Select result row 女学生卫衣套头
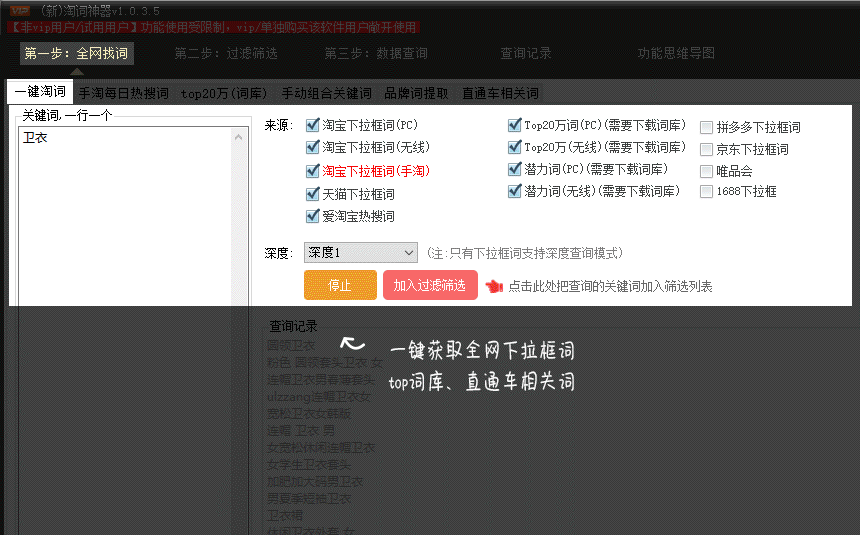Screen dimensions: 860x535 coord(309,465)
